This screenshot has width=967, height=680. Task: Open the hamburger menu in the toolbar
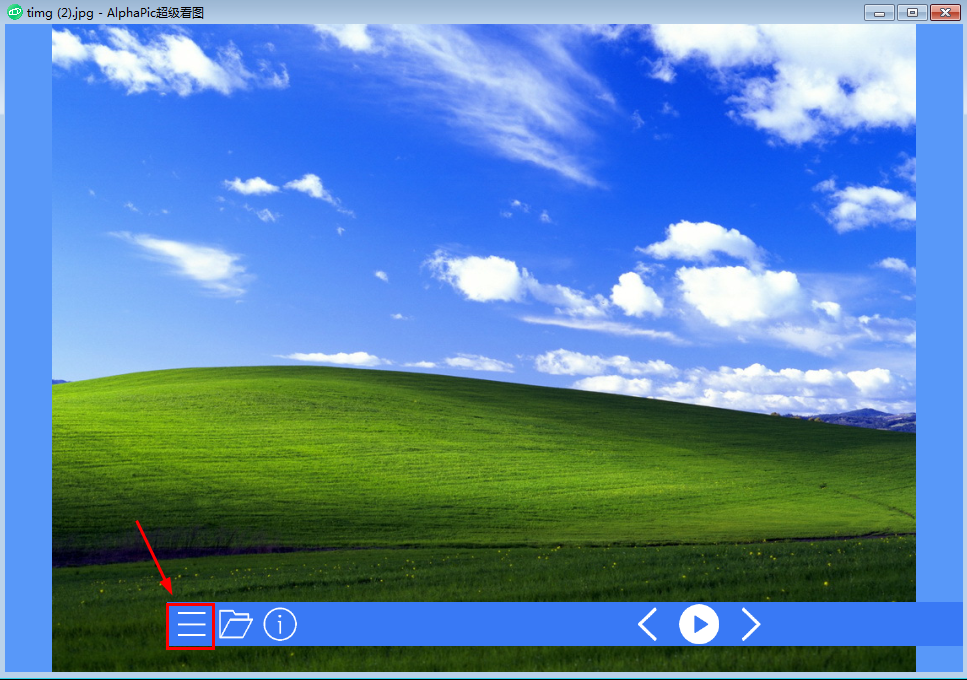191,625
